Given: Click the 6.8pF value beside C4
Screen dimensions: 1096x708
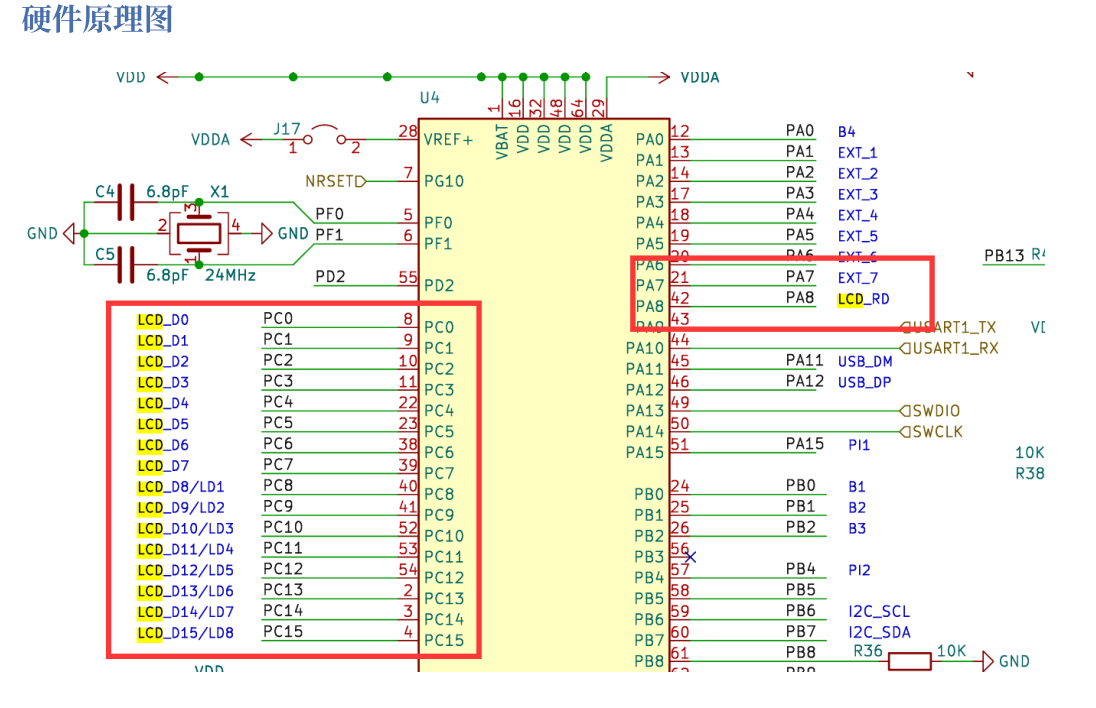Looking at the screenshot, I should pos(167,192).
